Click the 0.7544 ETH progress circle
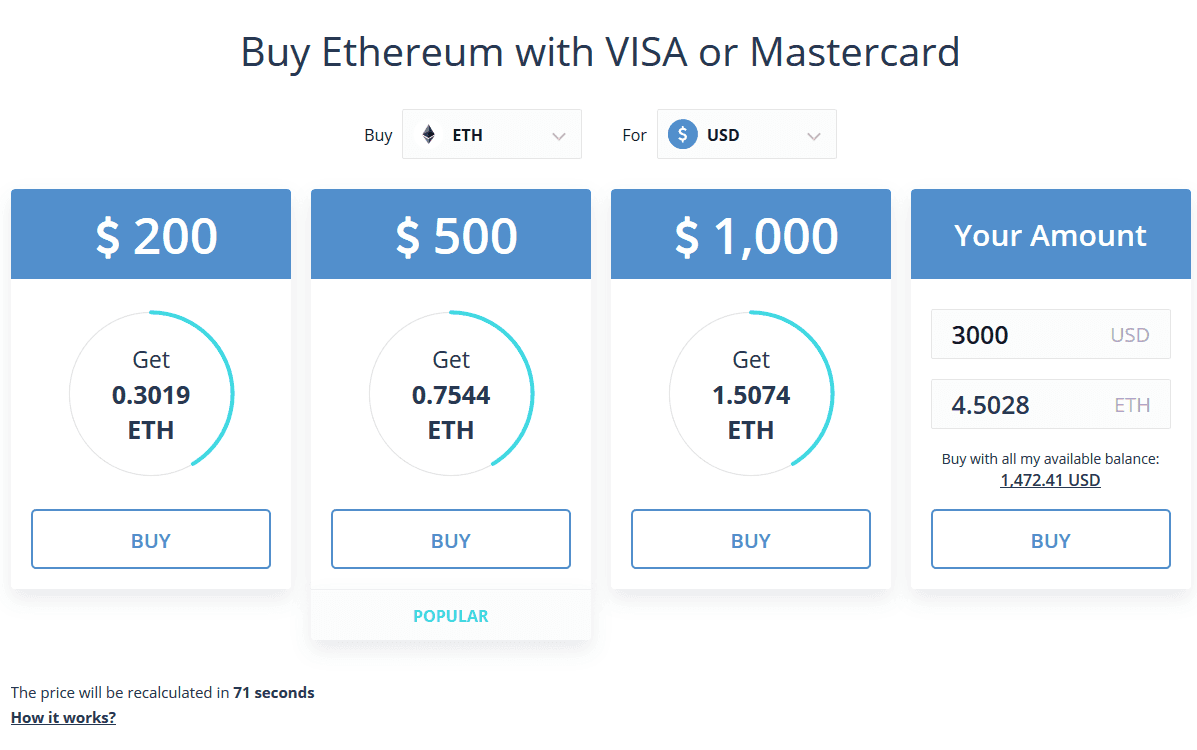1197x750 pixels. point(451,393)
